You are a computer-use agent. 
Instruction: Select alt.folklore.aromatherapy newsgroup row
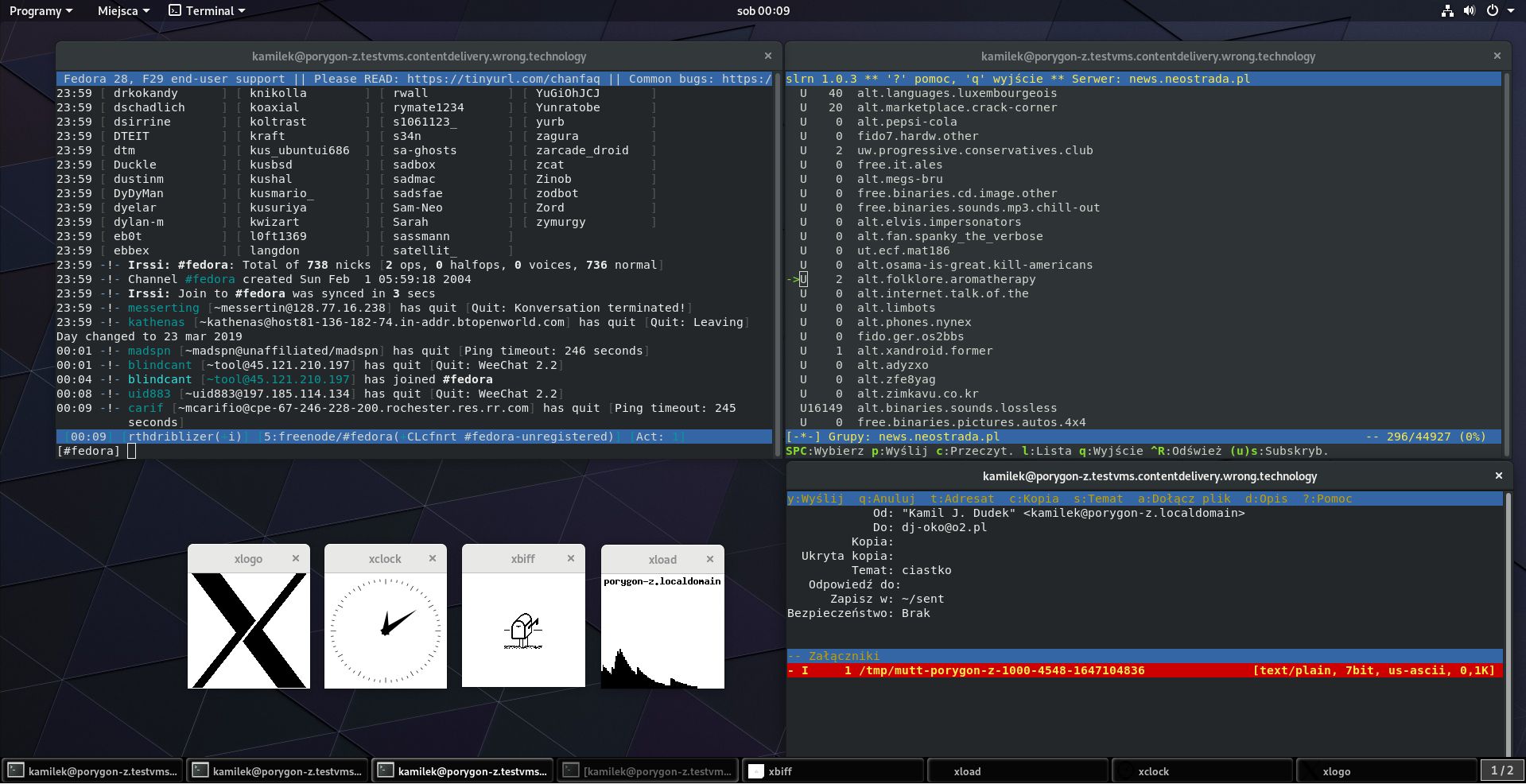click(x=945, y=279)
